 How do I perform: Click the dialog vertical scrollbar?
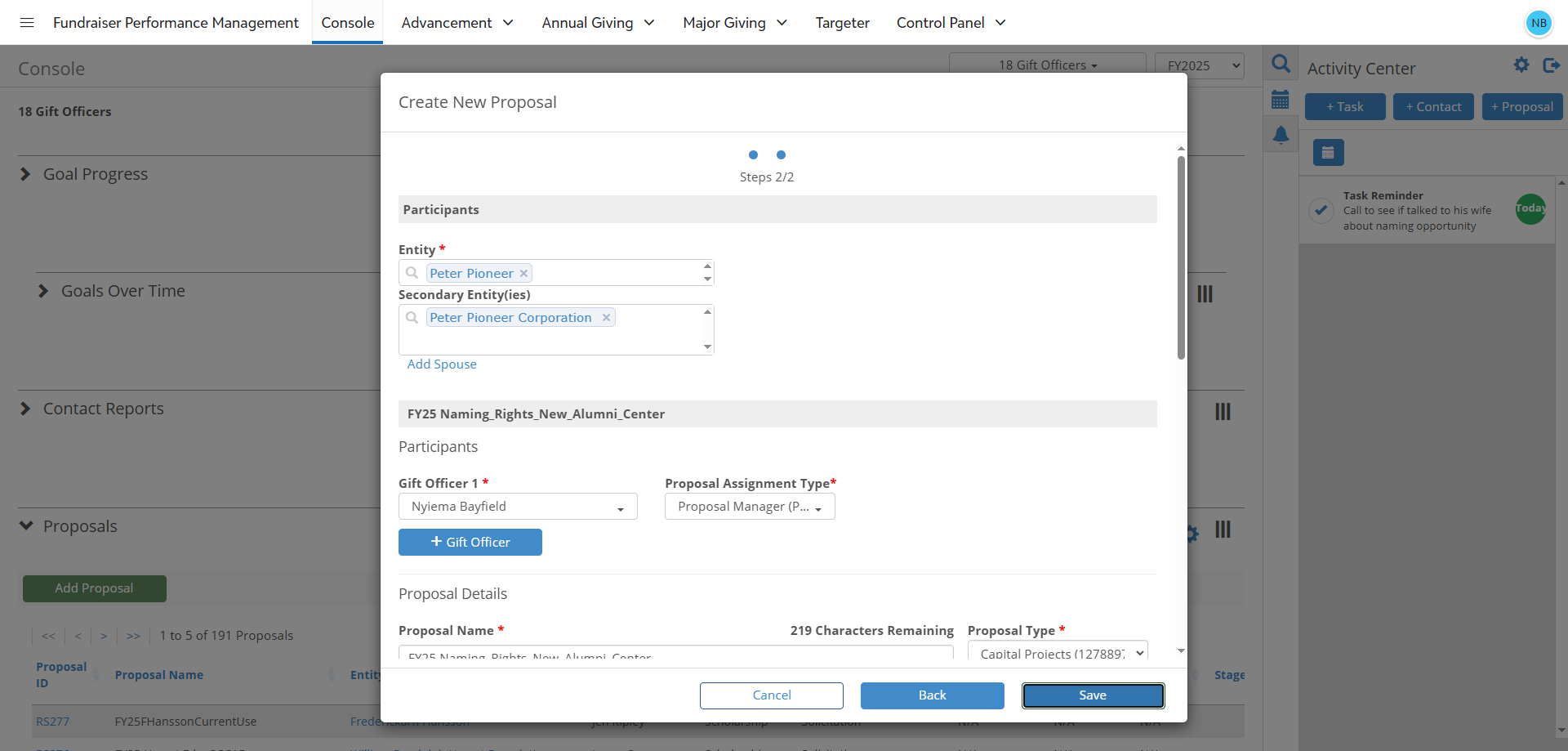[x=1181, y=257]
